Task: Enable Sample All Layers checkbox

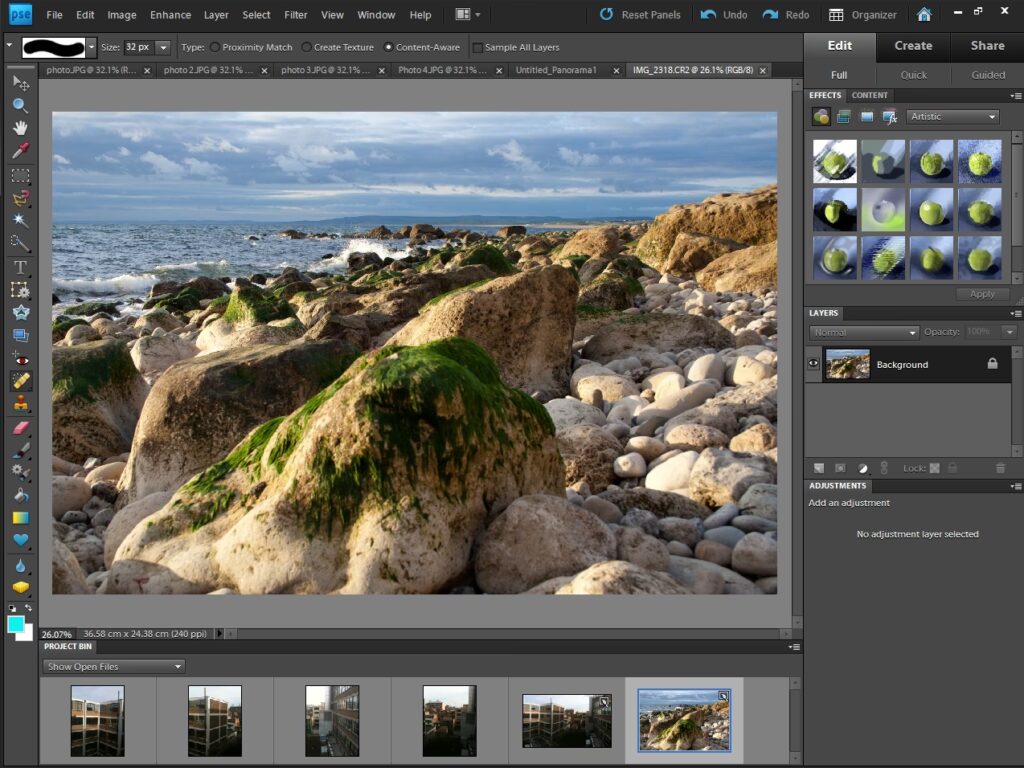Action: (478, 48)
